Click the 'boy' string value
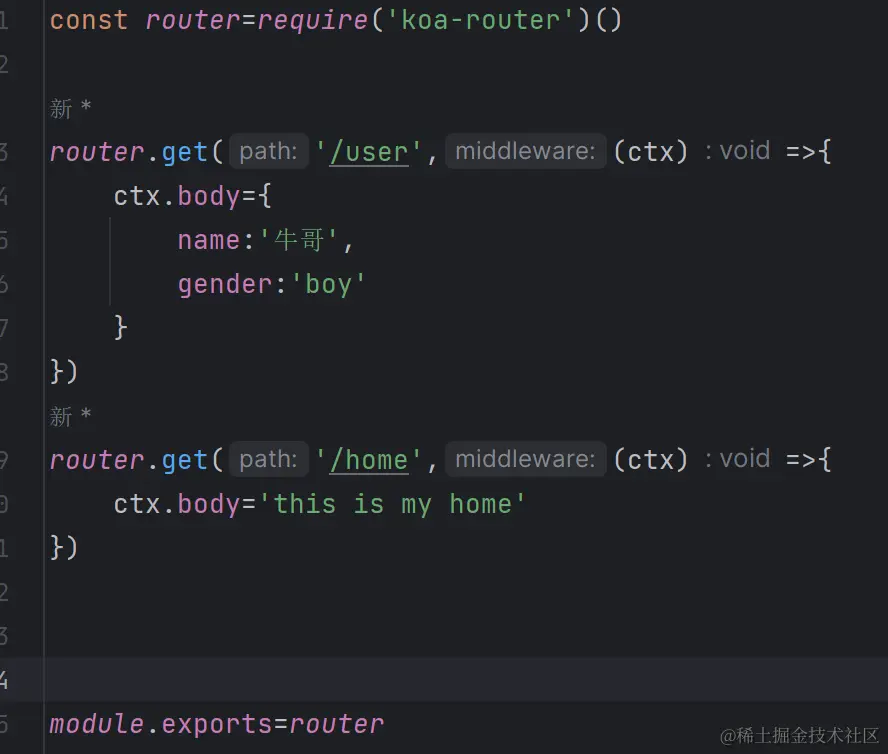The height and width of the screenshot is (754, 888). (328, 285)
